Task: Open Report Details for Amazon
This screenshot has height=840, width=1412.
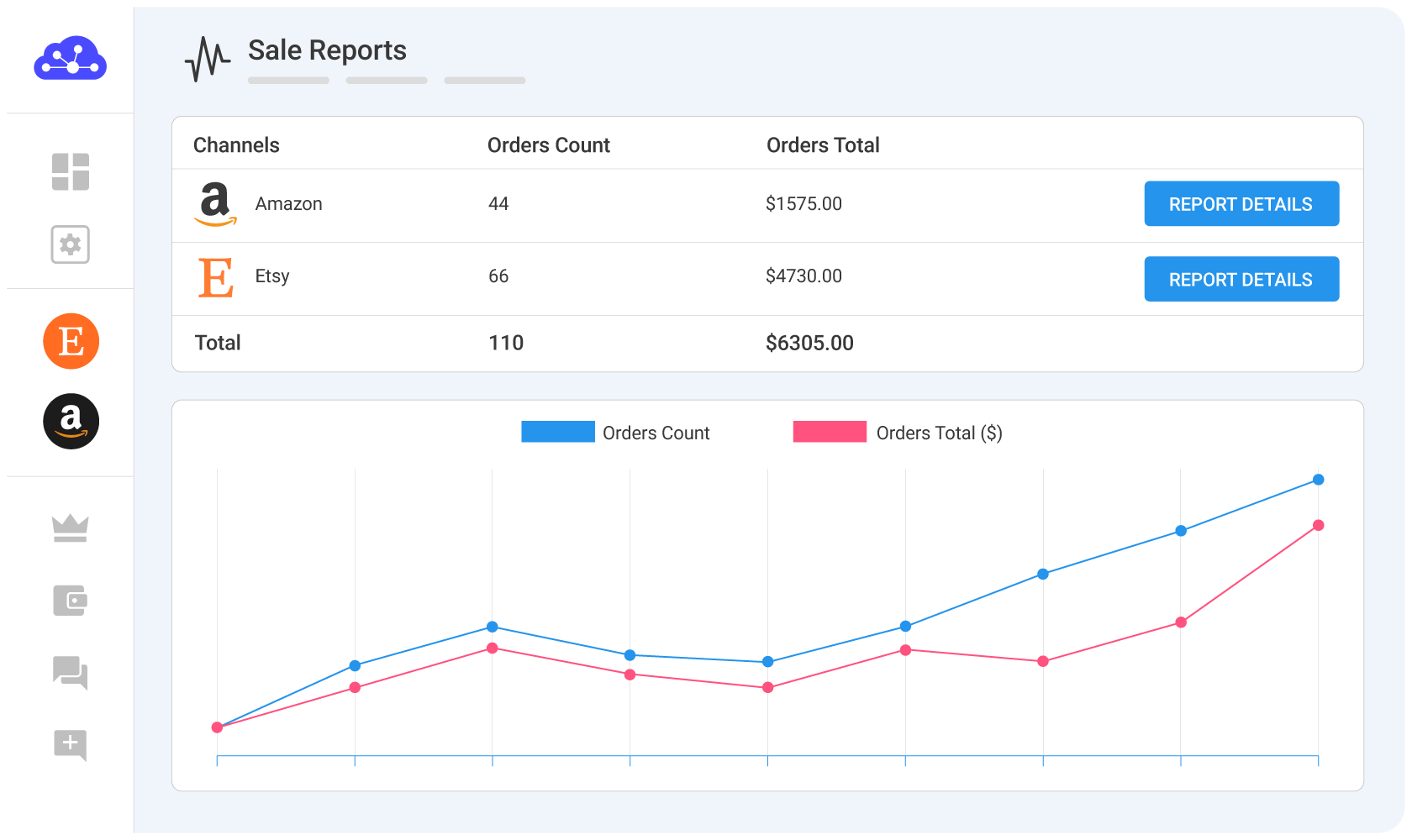Action: 1241,204
